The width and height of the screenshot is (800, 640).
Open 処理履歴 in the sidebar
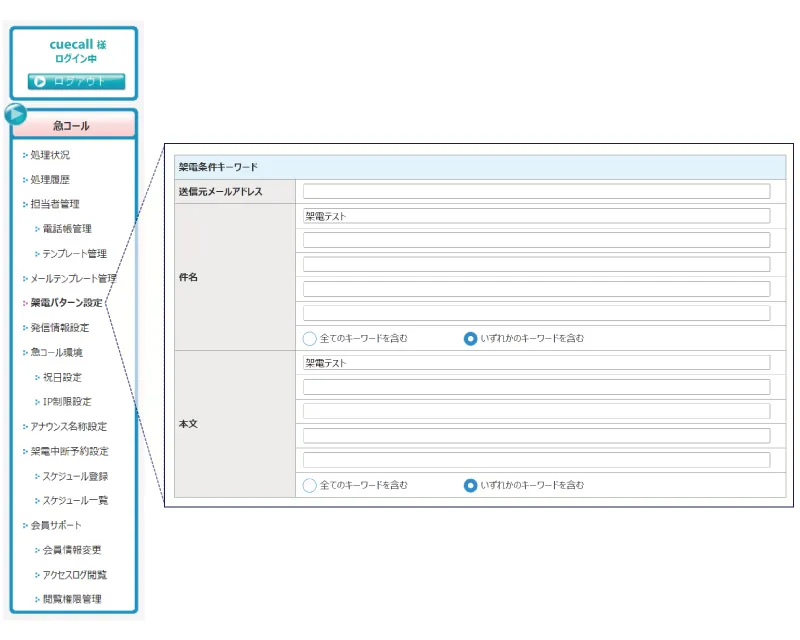click(x=50, y=180)
